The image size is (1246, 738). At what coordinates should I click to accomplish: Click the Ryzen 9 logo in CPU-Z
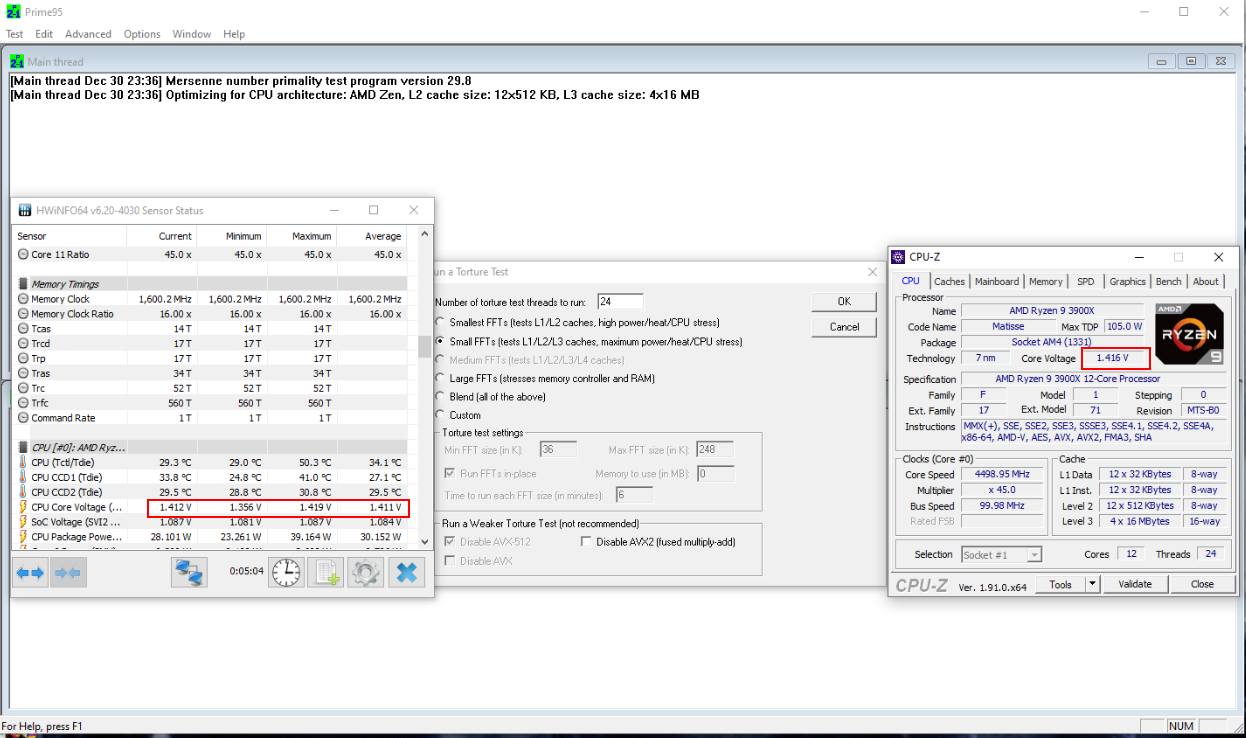pos(1189,335)
